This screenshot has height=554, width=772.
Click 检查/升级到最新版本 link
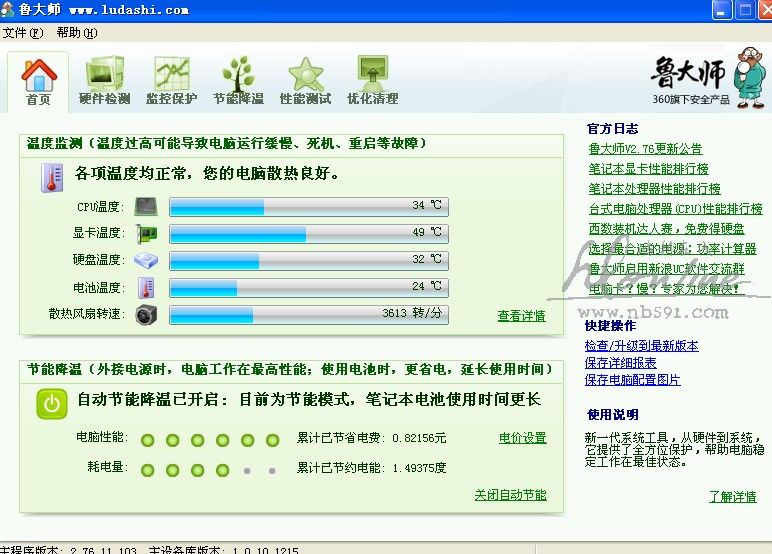(641, 346)
